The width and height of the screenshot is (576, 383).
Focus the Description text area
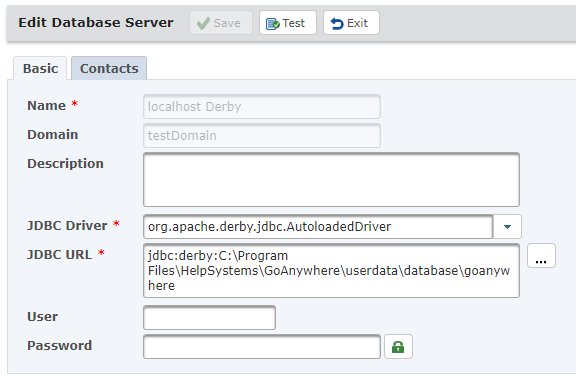(331, 180)
